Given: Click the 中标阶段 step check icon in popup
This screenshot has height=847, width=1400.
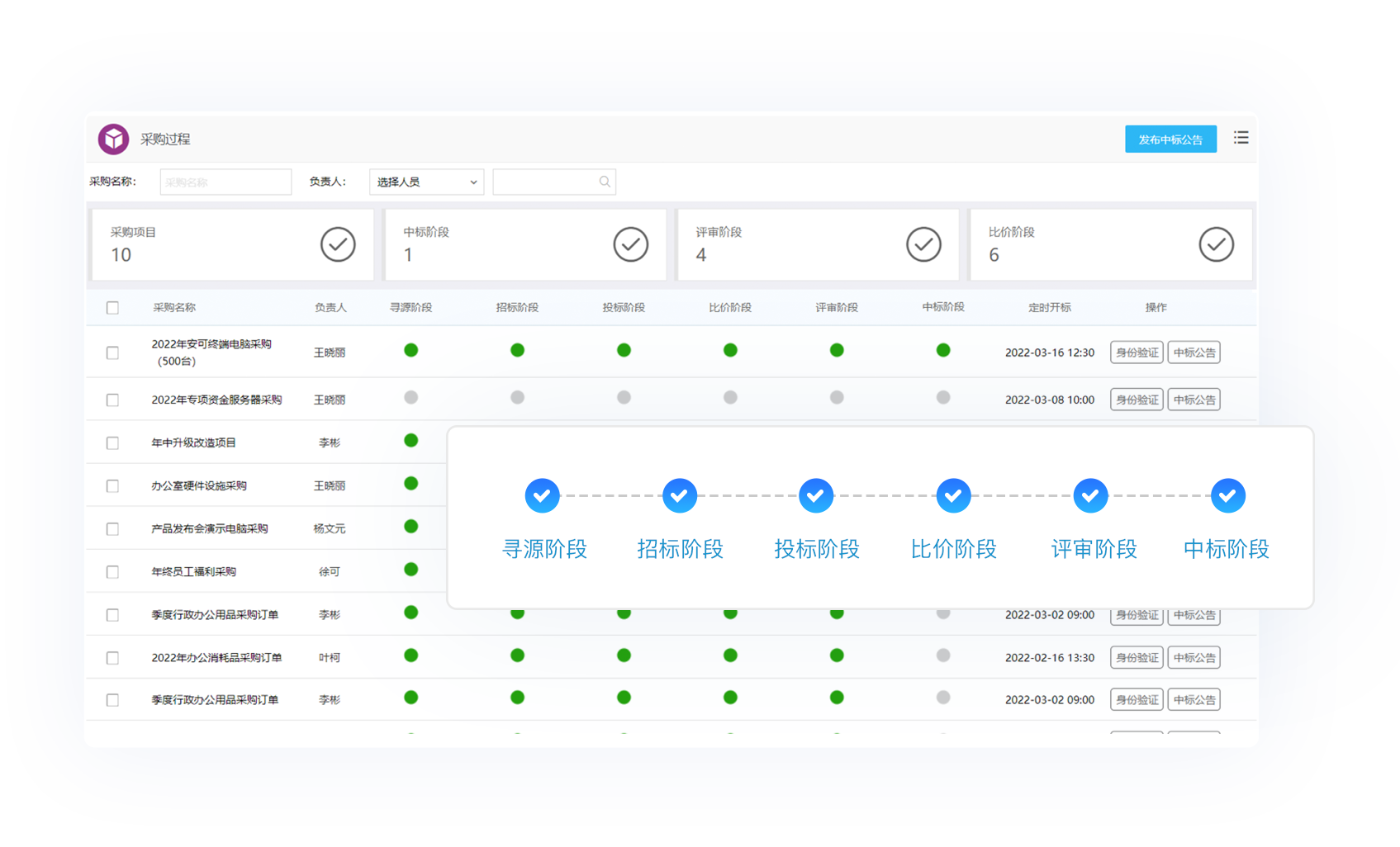Looking at the screenshot, I should coord(1227,496).
